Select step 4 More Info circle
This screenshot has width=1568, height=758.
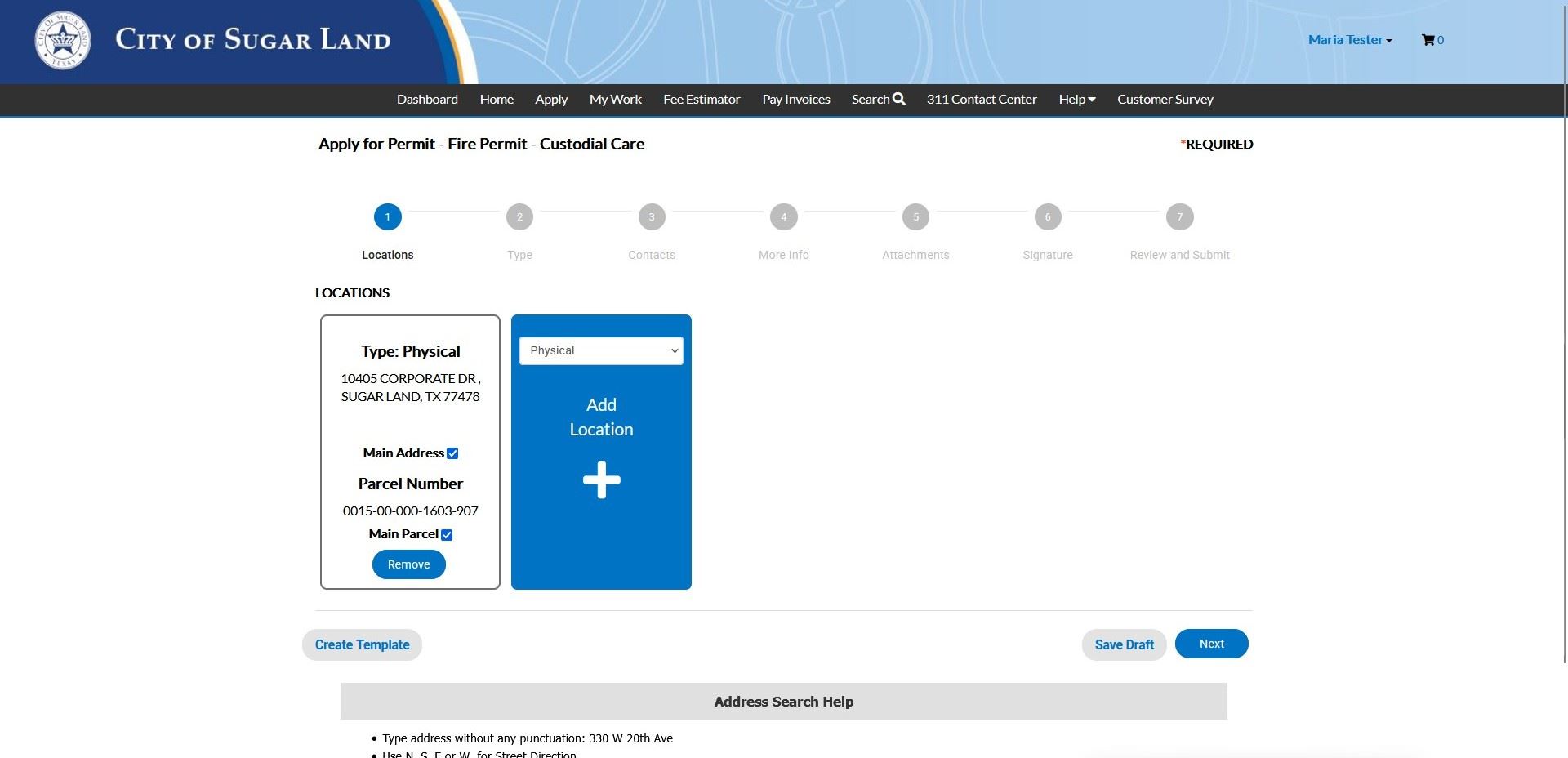[x=783, y=216]
